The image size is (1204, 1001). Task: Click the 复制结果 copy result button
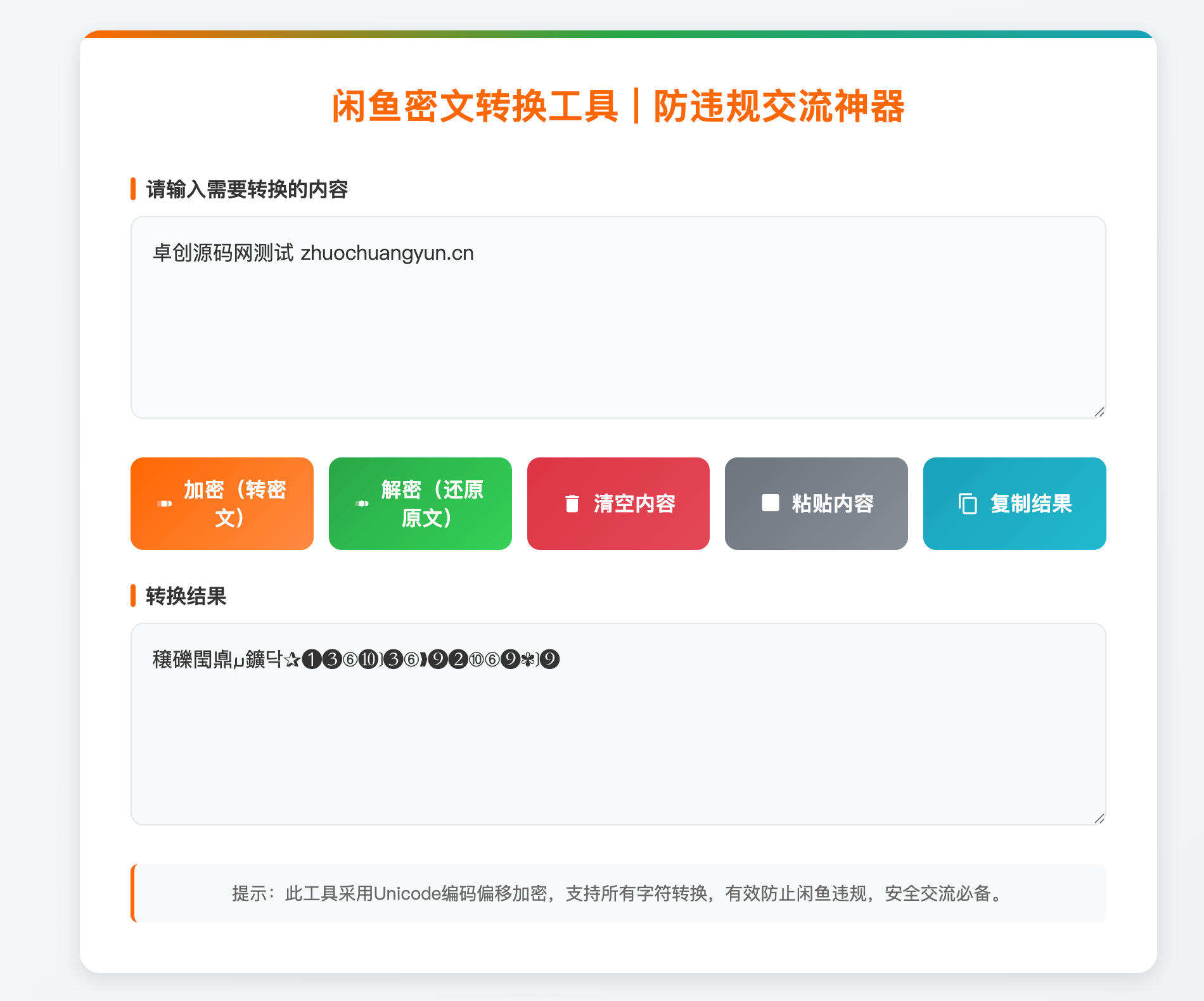(x=1014, y=502)
